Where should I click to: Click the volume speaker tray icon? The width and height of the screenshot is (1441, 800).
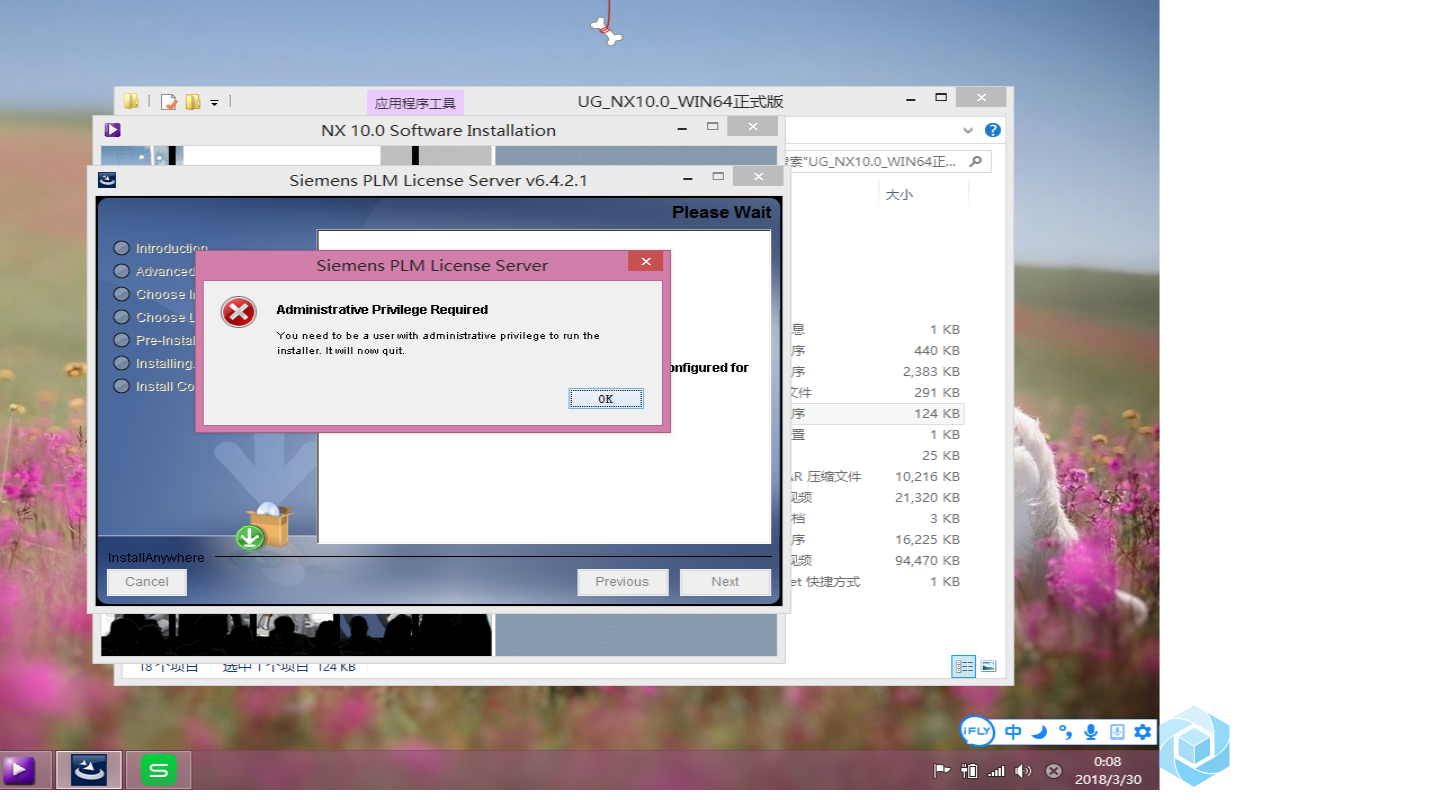(1023, 771)
